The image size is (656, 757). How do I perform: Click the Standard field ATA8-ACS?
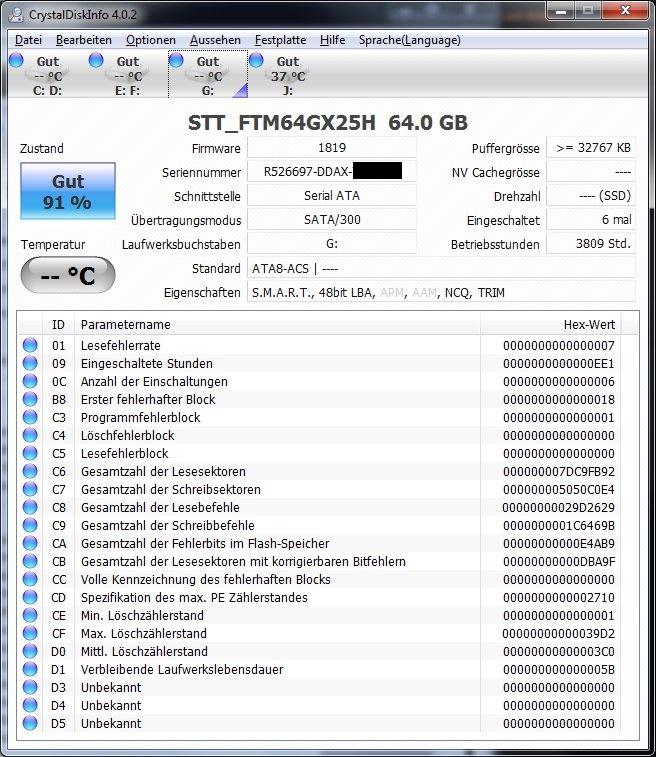point(441,268)
